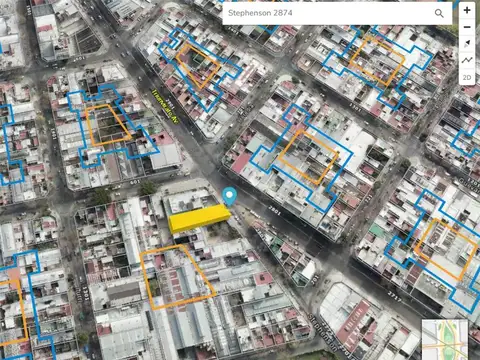Click the orange parcel north of Tronador Av
Image resolution: width=480 pixels, height=360 pixels.
click(x=198, y=66)
